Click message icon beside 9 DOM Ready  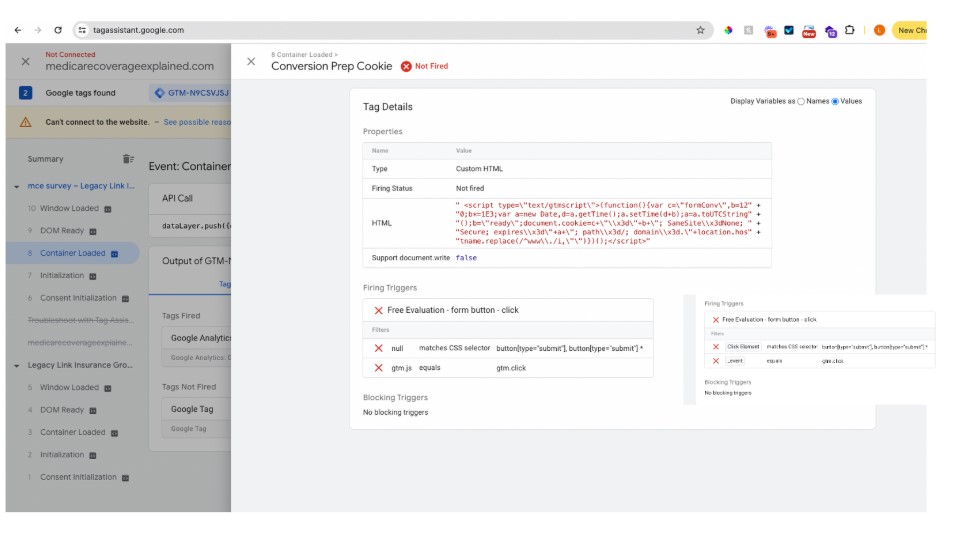93,232
